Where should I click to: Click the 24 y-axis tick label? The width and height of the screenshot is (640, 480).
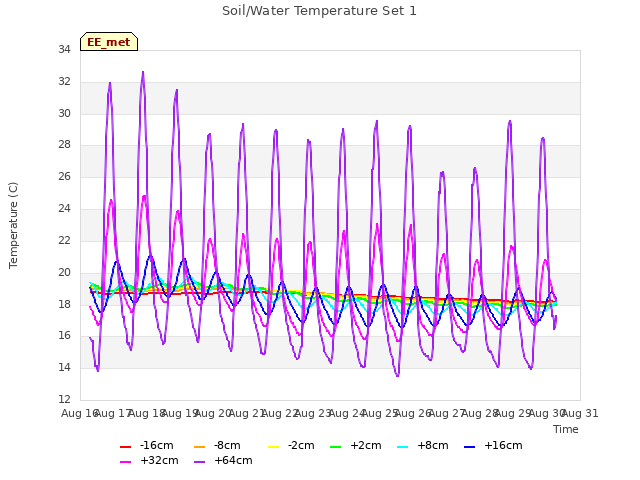click(x=64, y=209)
